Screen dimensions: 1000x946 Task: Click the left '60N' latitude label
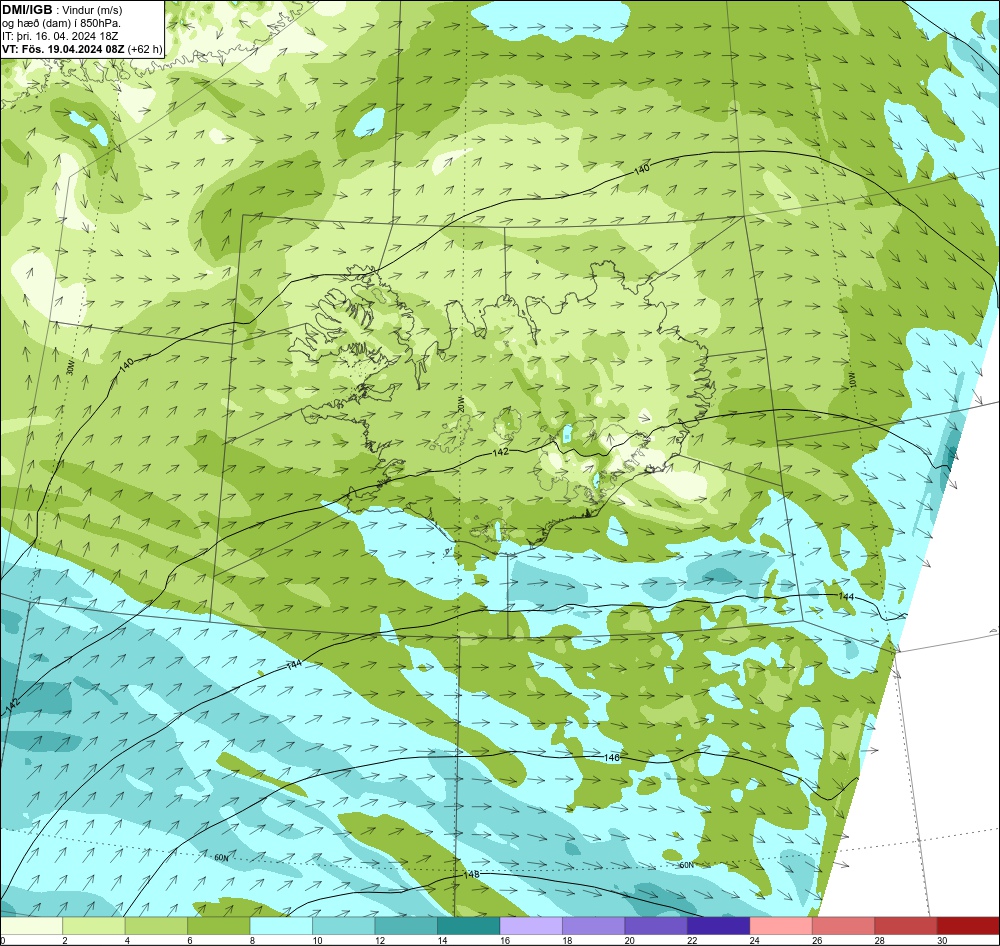click(221, 858)
